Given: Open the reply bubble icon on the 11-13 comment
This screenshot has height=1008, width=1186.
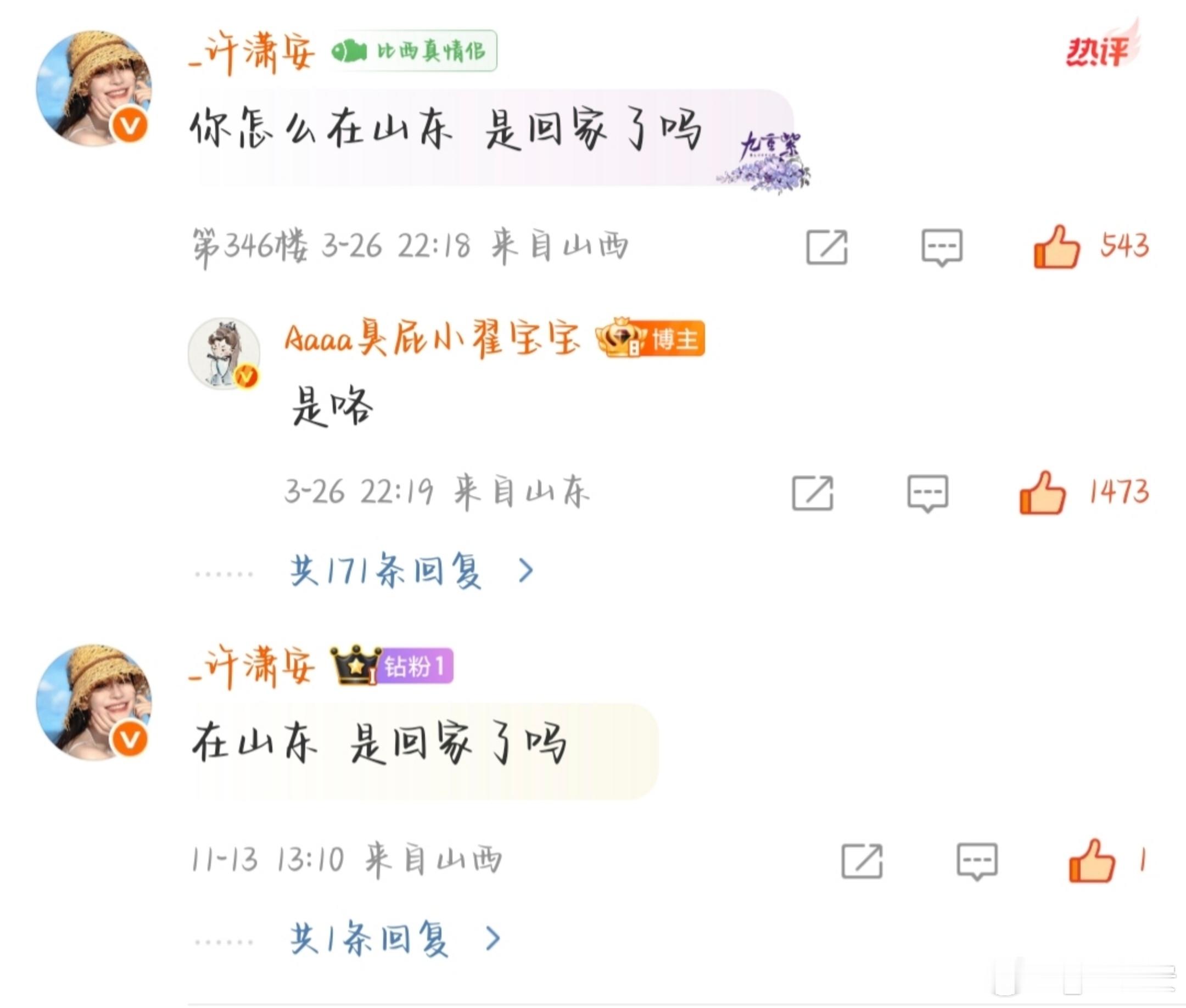Looking at the screenshot, I should click(977, 862).
